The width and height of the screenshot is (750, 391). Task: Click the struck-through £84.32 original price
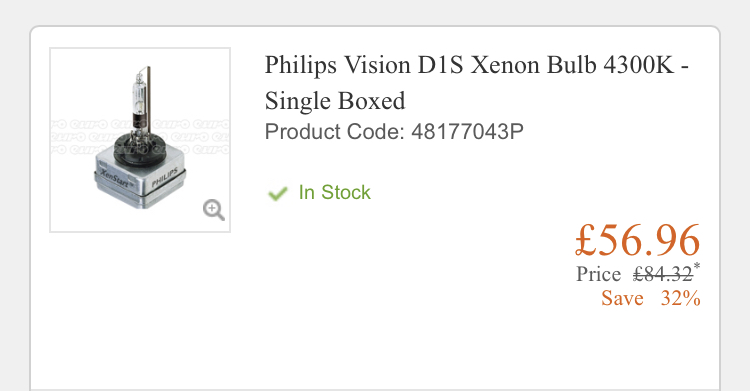click(663, 274)
